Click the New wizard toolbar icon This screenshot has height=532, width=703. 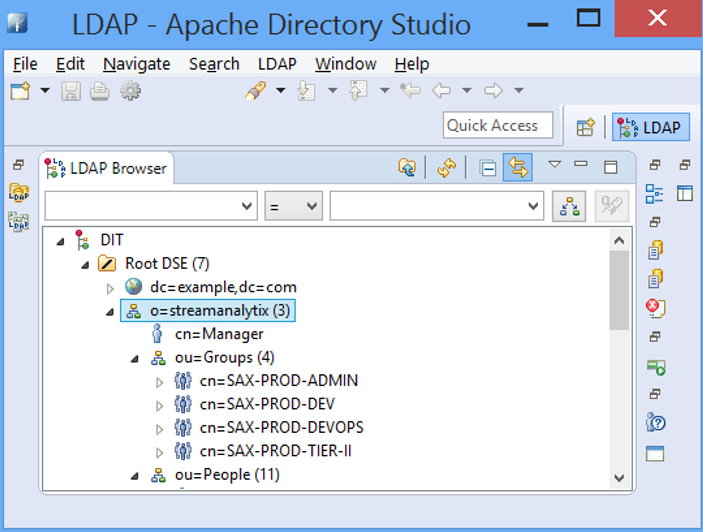(21, 91)
